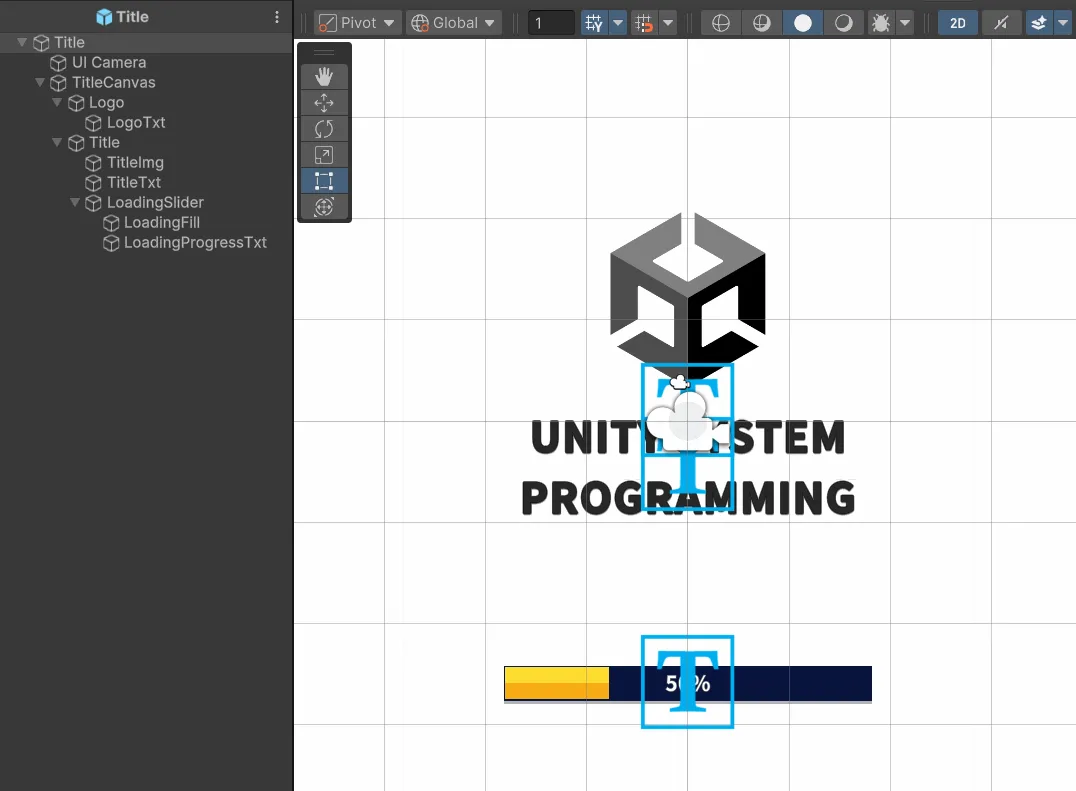The height and width of the screenshot is (791, 1076).
Task: Collapse the Logo node
Action: 57,102
